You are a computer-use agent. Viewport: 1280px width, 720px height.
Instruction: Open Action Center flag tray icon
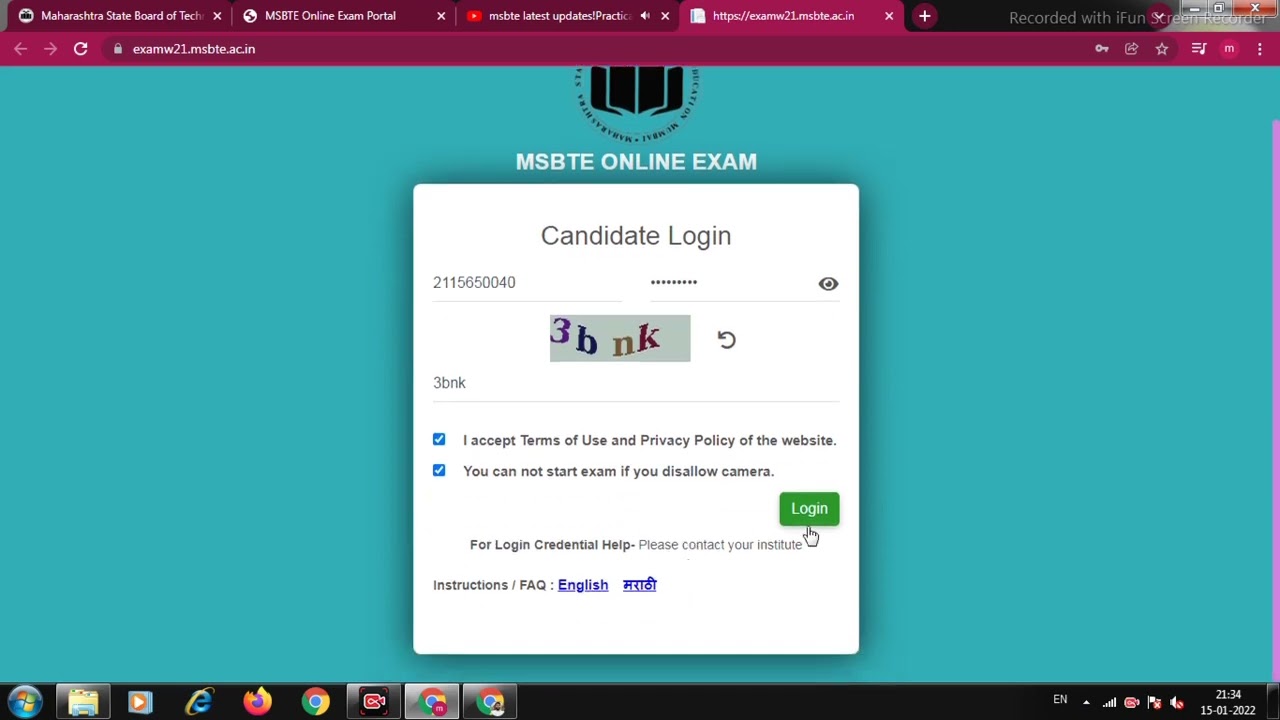[1154, 703]
